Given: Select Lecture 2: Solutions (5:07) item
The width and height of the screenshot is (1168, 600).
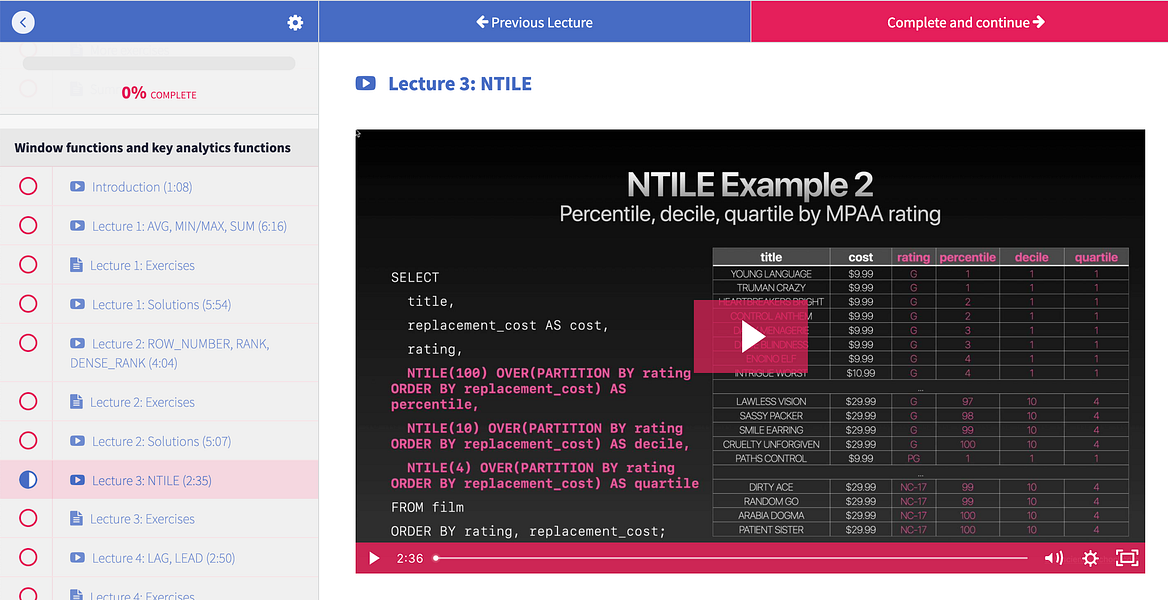Looking at the screenshot, I should (159, 441).
